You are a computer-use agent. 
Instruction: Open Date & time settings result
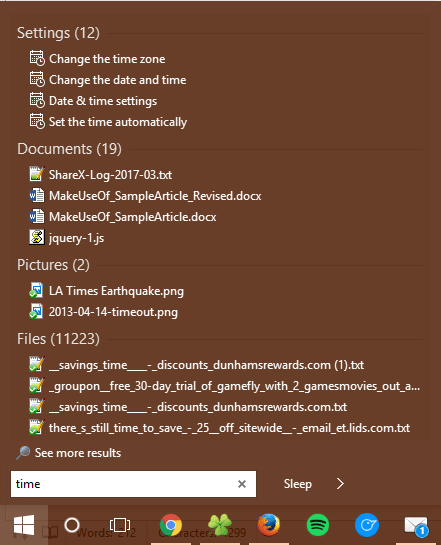coord(103,101)
